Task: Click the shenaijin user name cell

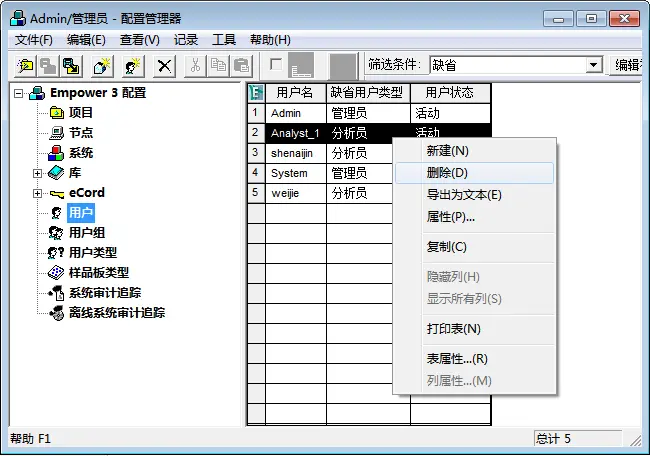Action: [x=296, y=153]
